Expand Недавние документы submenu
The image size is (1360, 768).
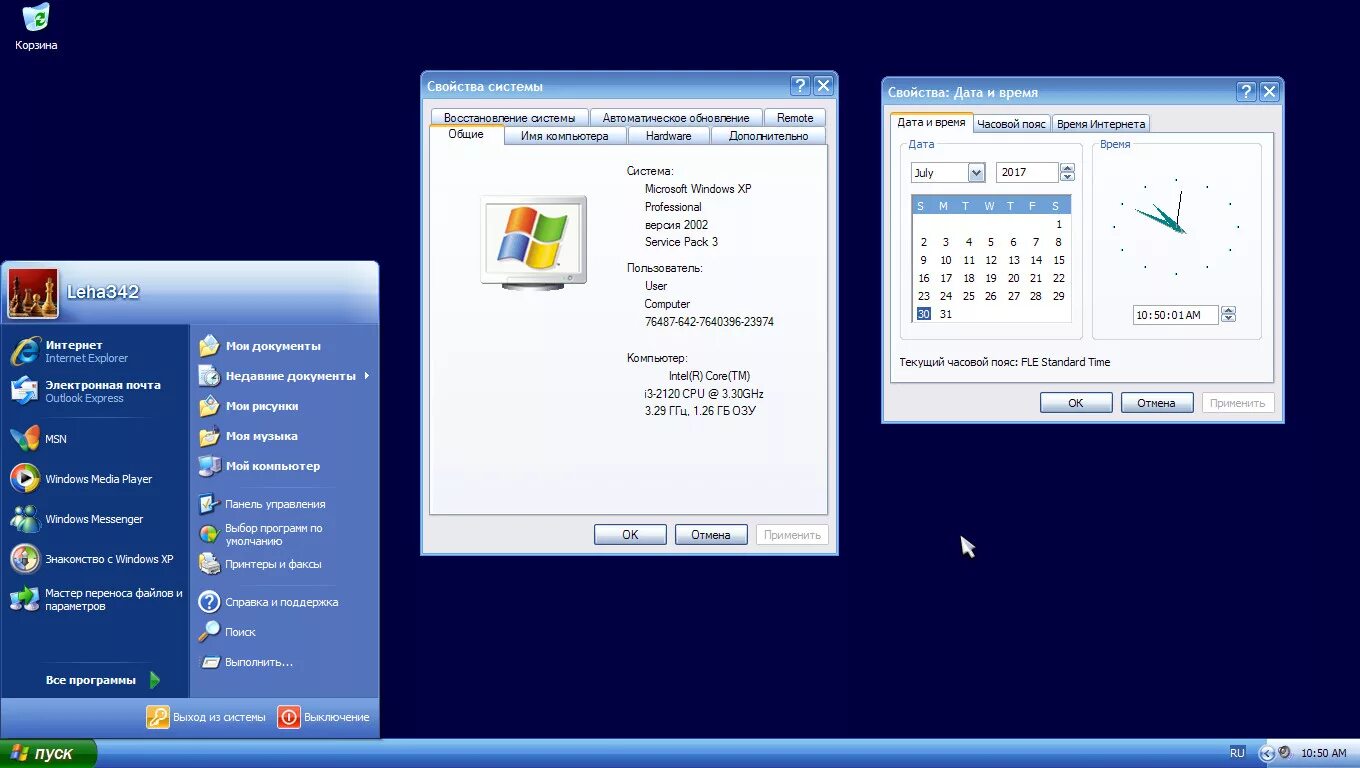[283, 376]
